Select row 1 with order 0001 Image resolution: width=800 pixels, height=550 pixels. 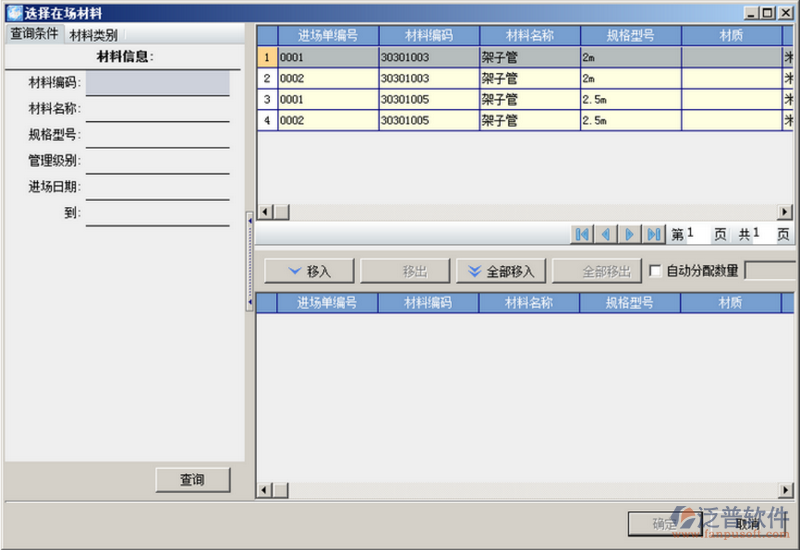[x=327, y=58]
